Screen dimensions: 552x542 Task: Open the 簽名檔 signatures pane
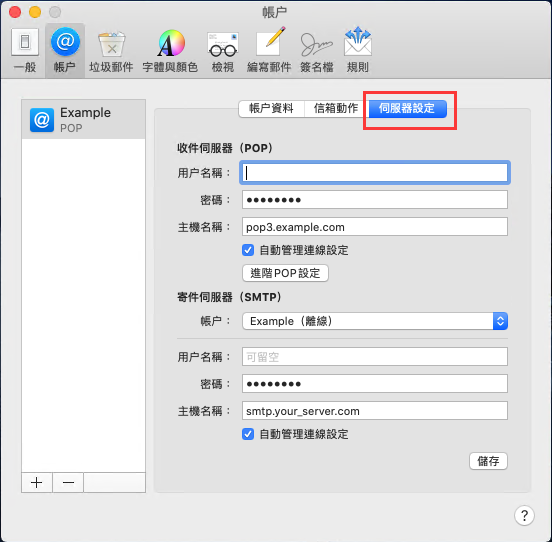click(316, 50)
